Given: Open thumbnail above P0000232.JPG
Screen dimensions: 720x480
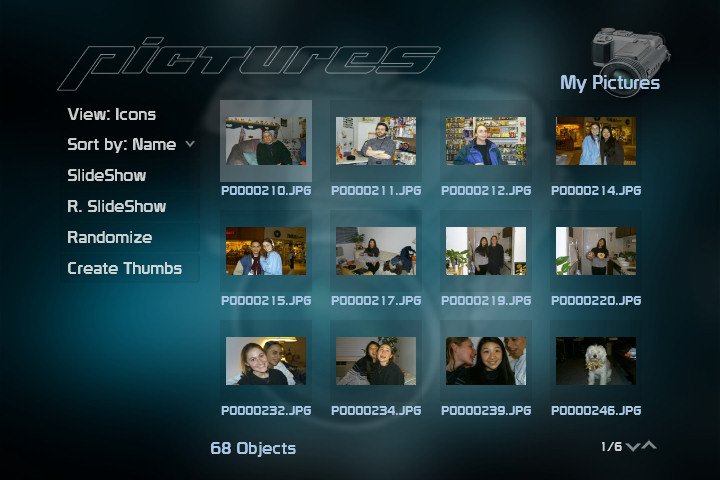Looking at the screenshot, I should (266, 361).
